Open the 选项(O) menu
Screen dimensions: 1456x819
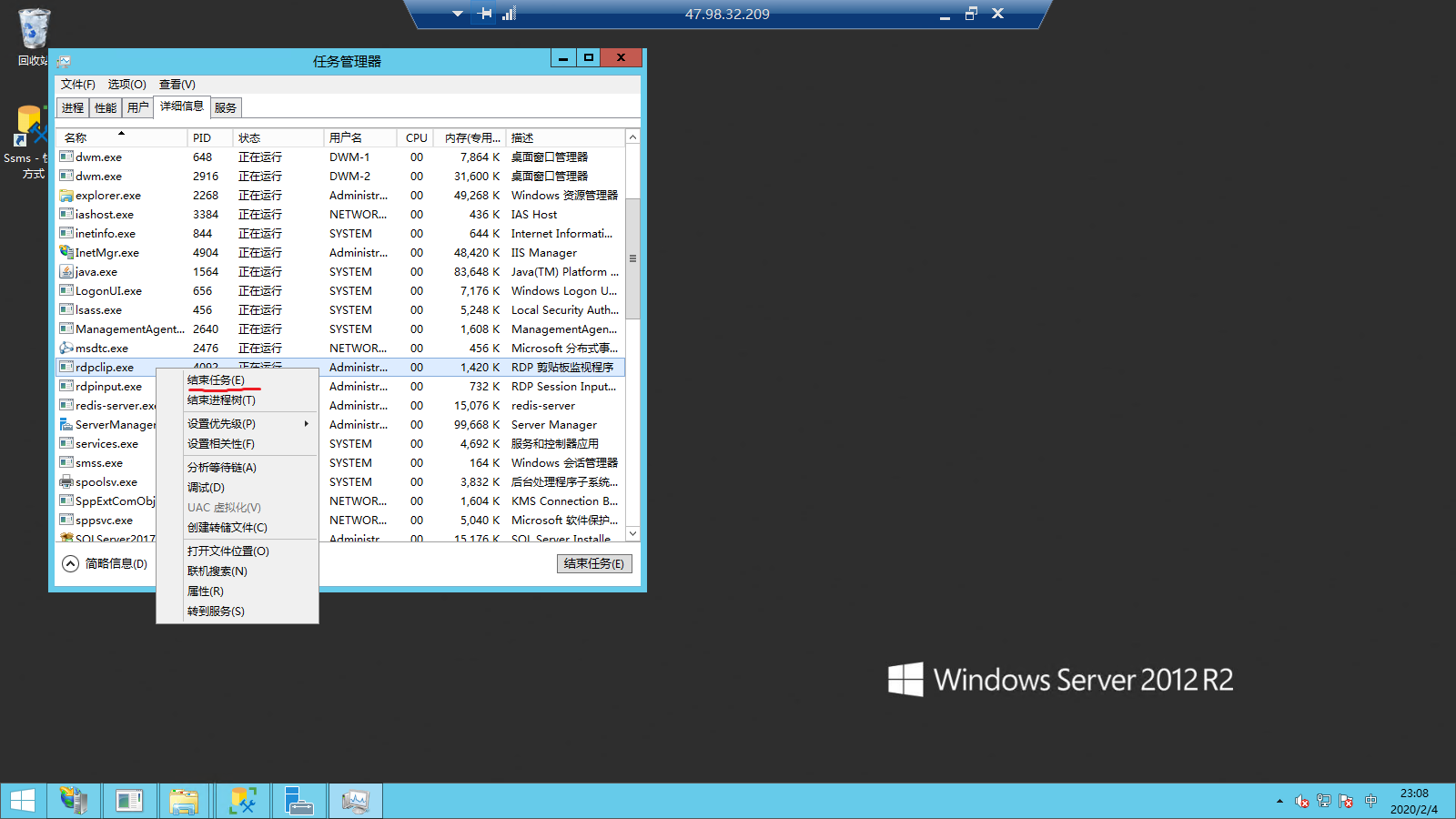[127, 85]
